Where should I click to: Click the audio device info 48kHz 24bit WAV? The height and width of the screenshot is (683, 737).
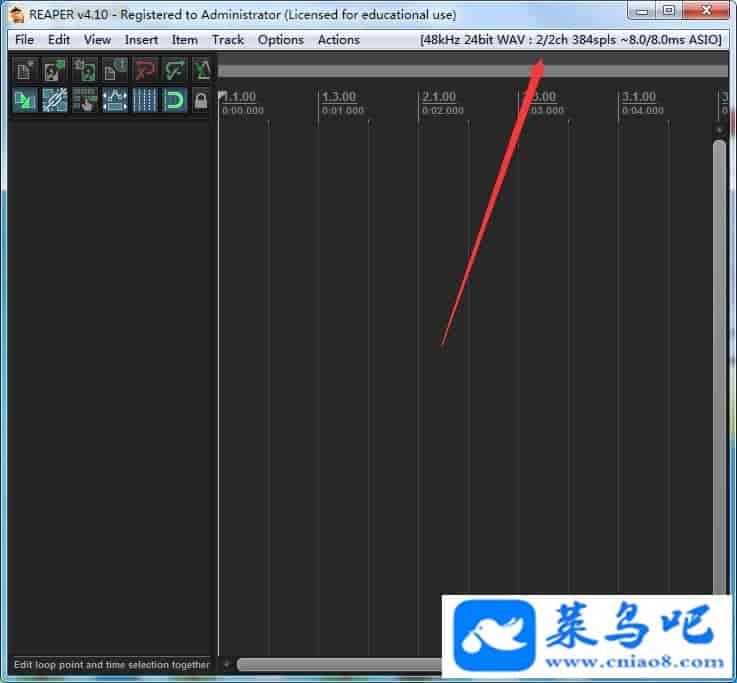point(571,40)
